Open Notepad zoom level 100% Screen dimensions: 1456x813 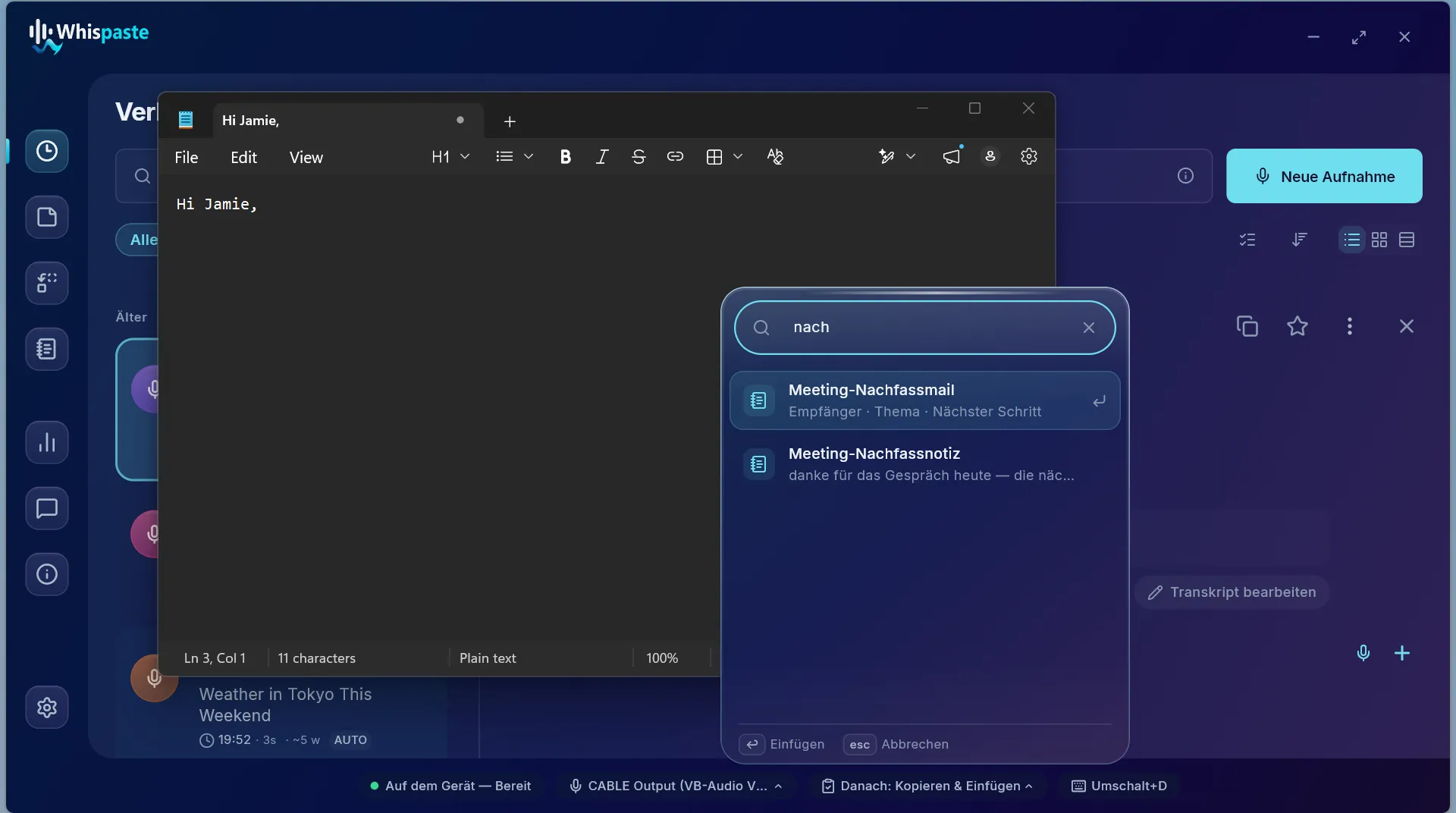[x=662, y=658]
